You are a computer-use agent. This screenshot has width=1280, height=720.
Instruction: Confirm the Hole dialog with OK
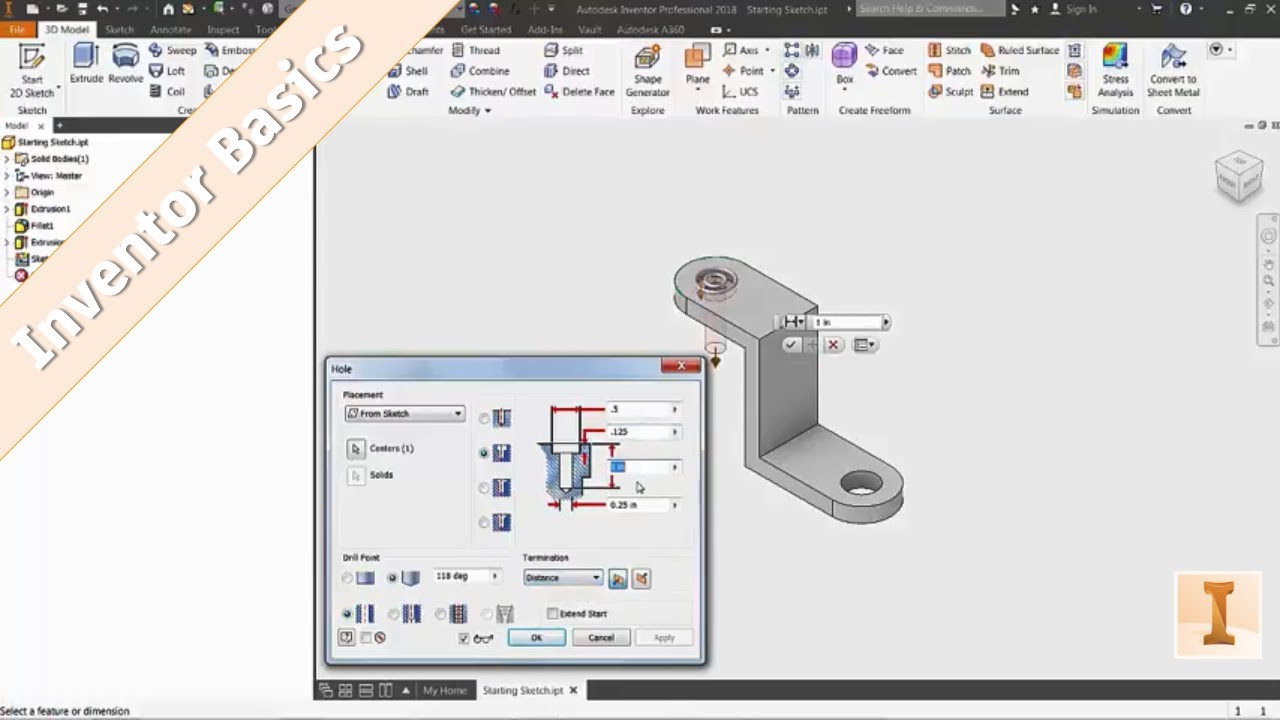536,637
